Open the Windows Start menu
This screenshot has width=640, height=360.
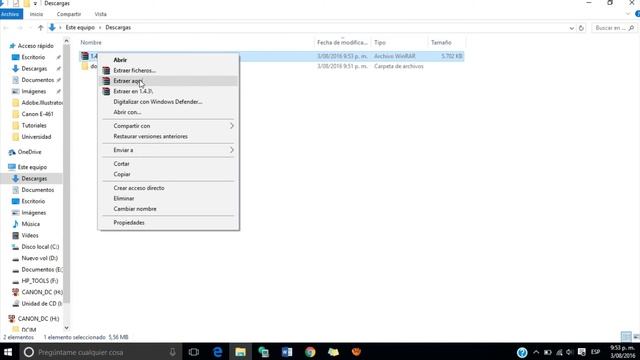[8, 352]
